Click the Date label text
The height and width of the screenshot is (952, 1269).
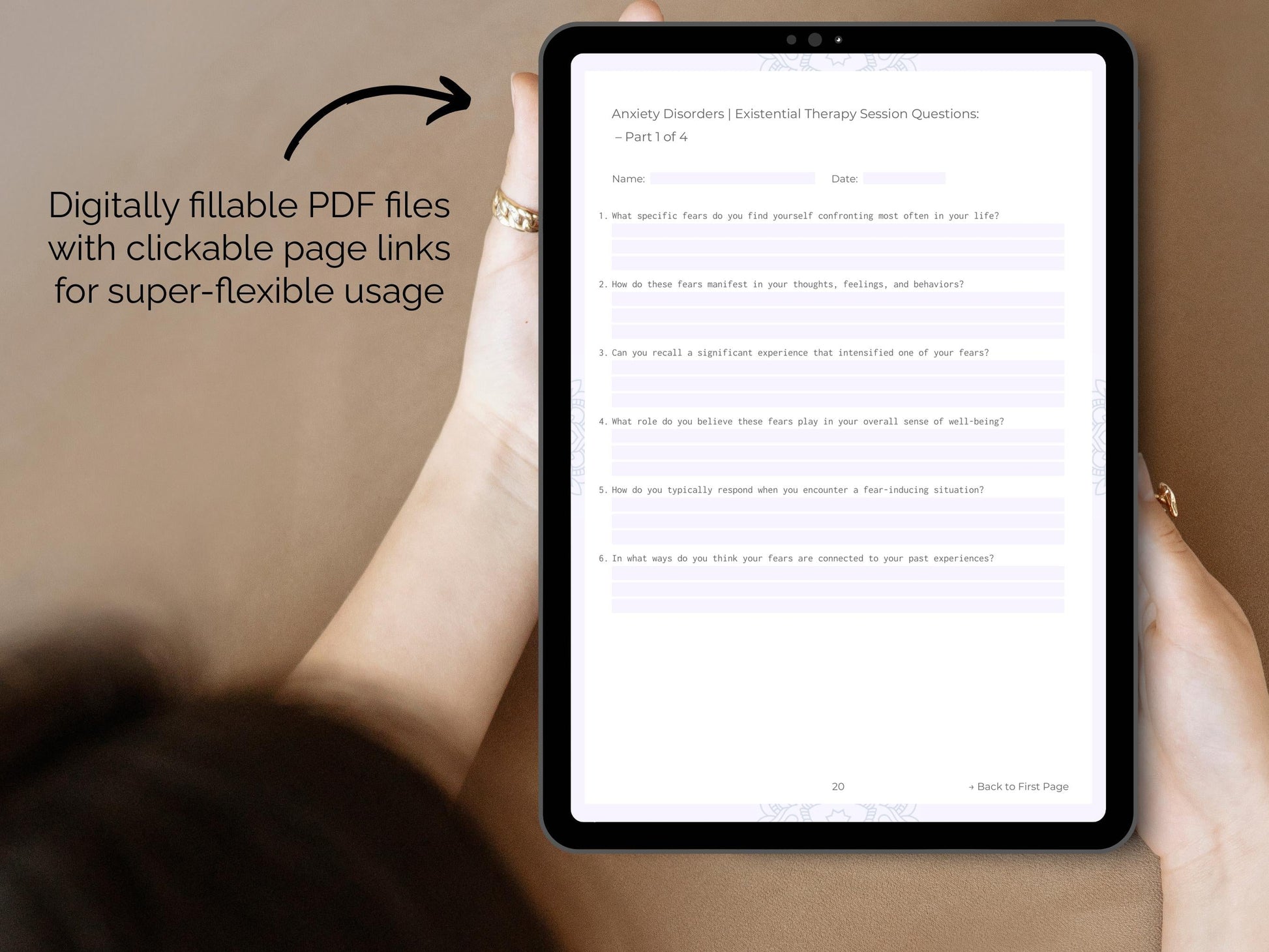pos(843,178)
